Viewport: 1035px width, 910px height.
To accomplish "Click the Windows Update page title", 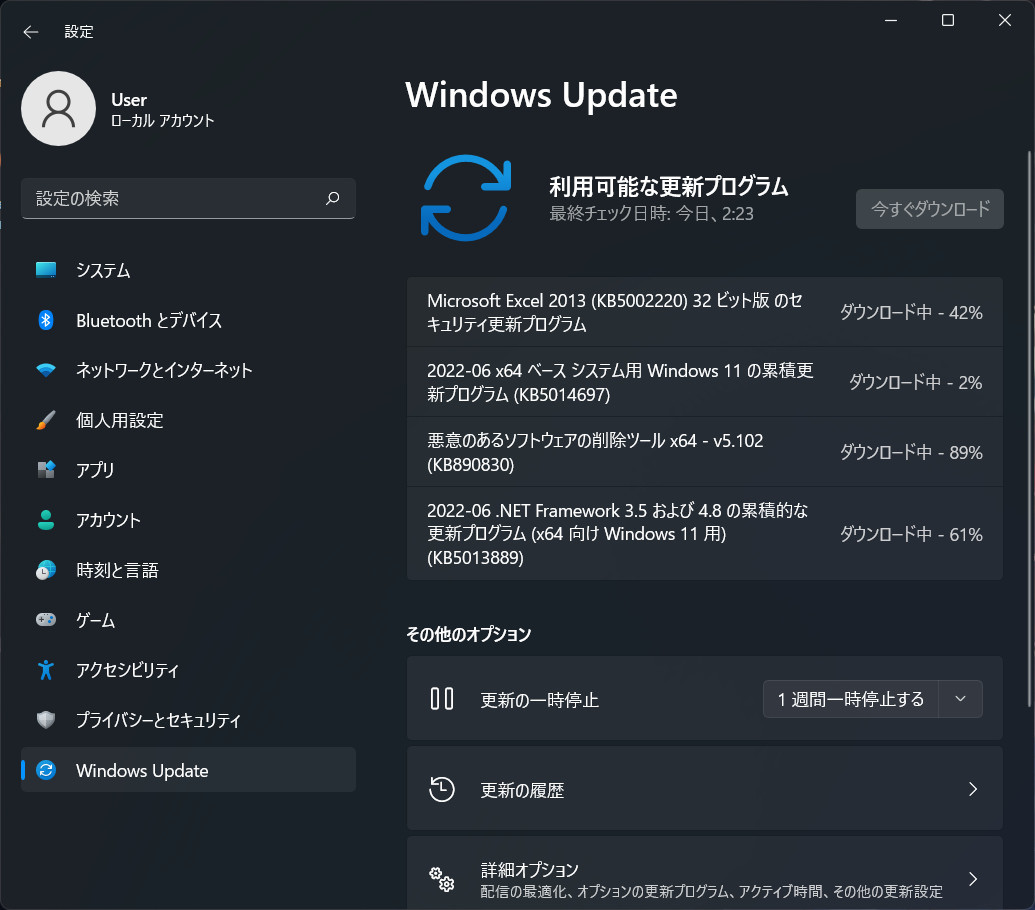I will pos(541,95).
